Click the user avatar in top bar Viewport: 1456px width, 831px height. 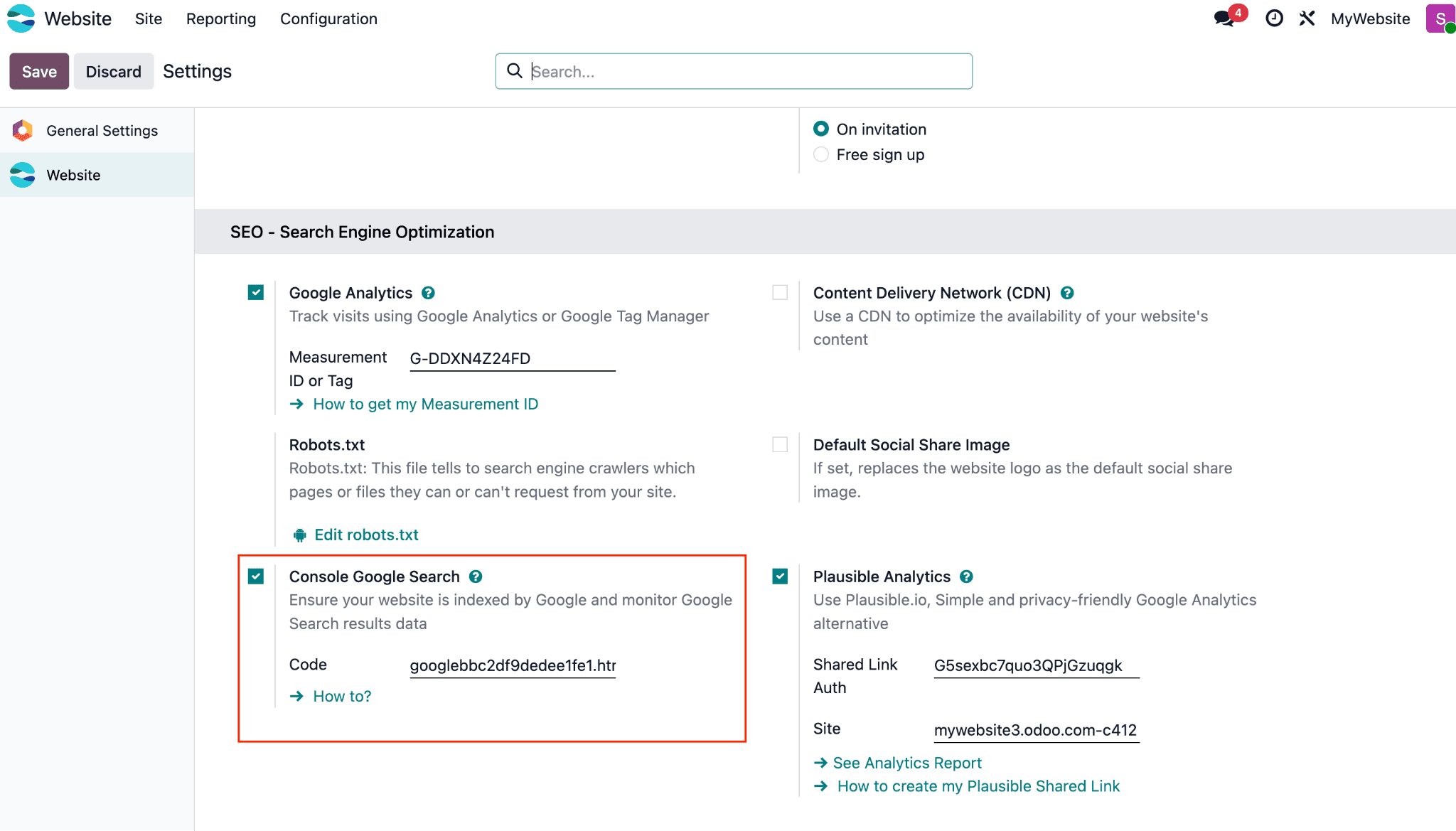click(1440, 18)
